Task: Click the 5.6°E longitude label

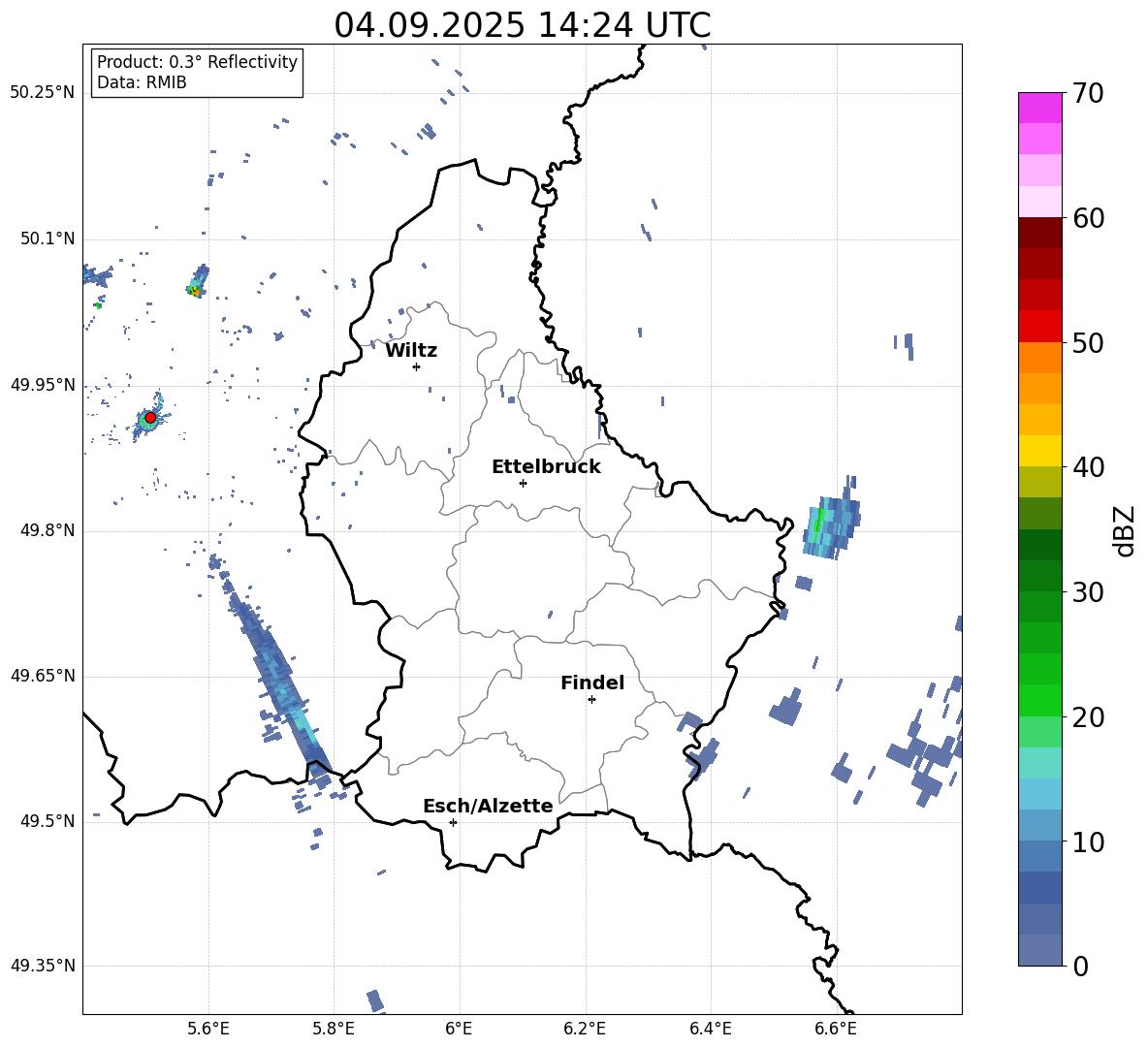Action: (208, 1029)
